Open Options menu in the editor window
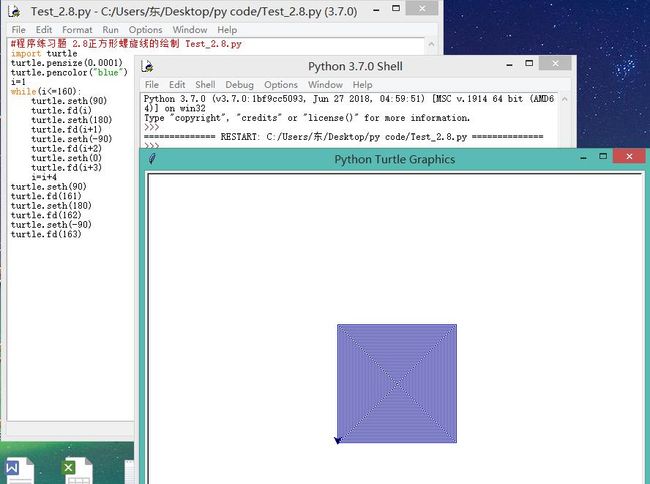This screenshot has height=484, width=650. click(x=145, y=30)
